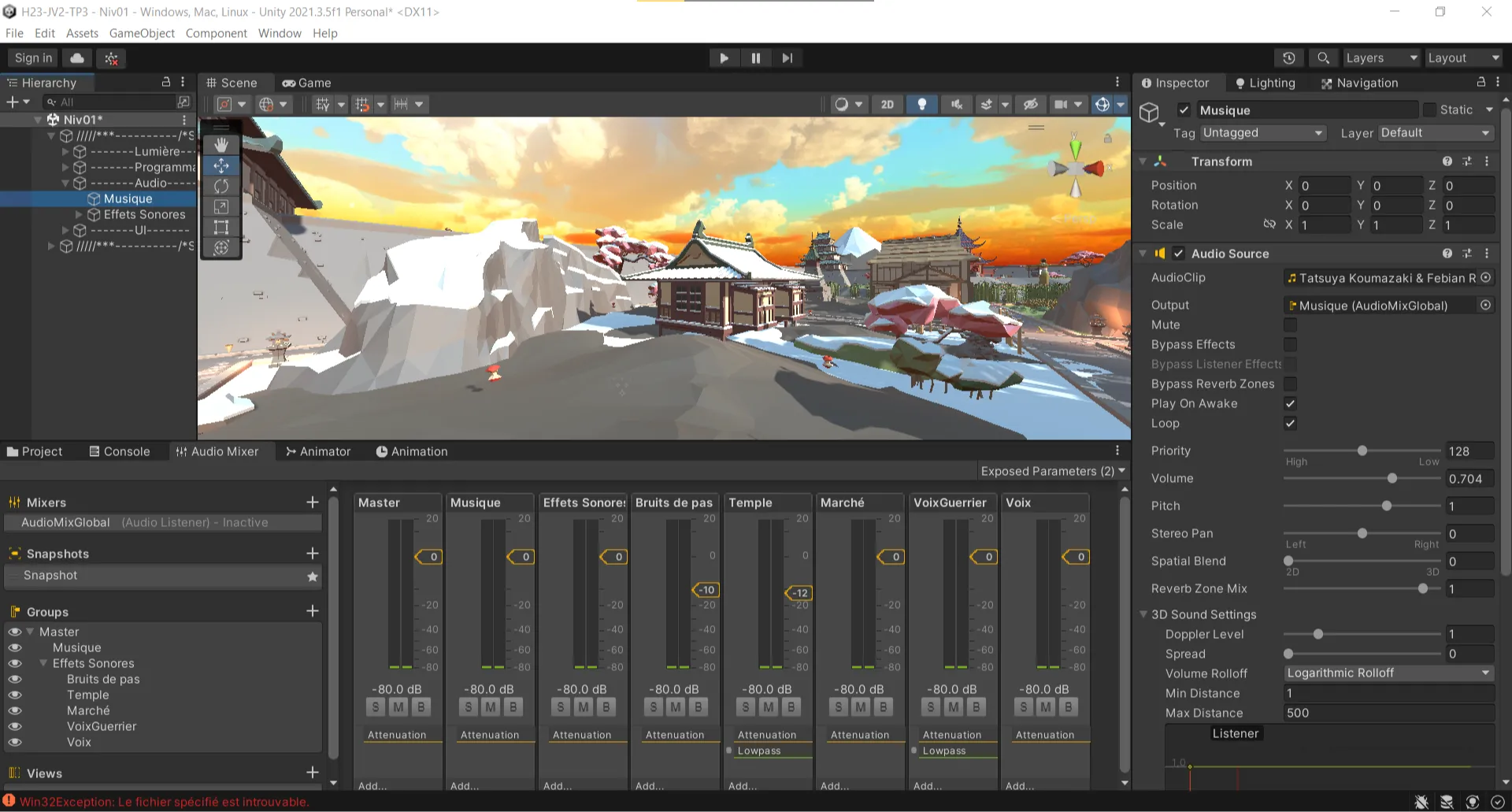Expand the Effets Sonores item in the Hierarchy
1512x812 pixels.
79,214
